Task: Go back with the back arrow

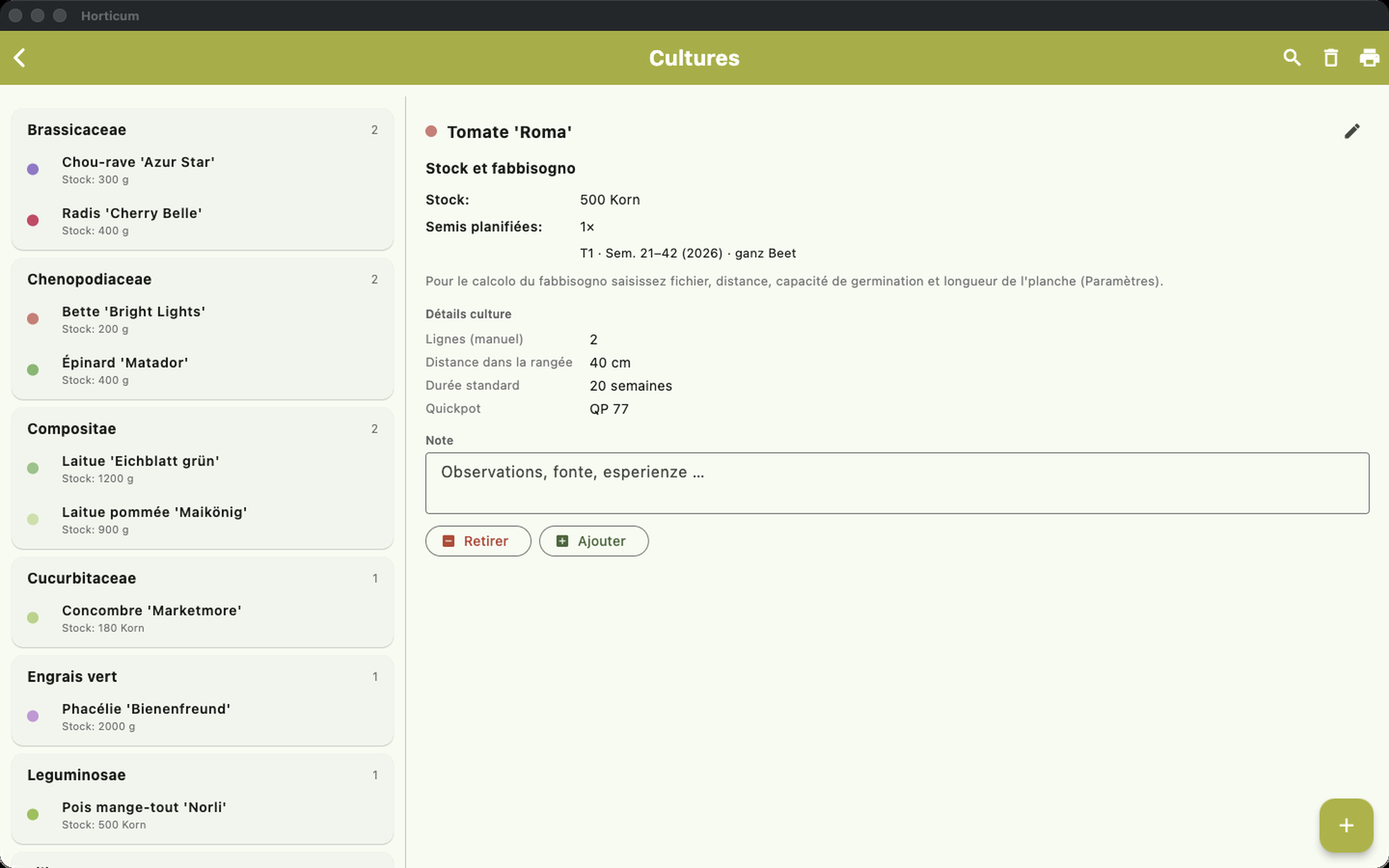Action: pos(19,57)
